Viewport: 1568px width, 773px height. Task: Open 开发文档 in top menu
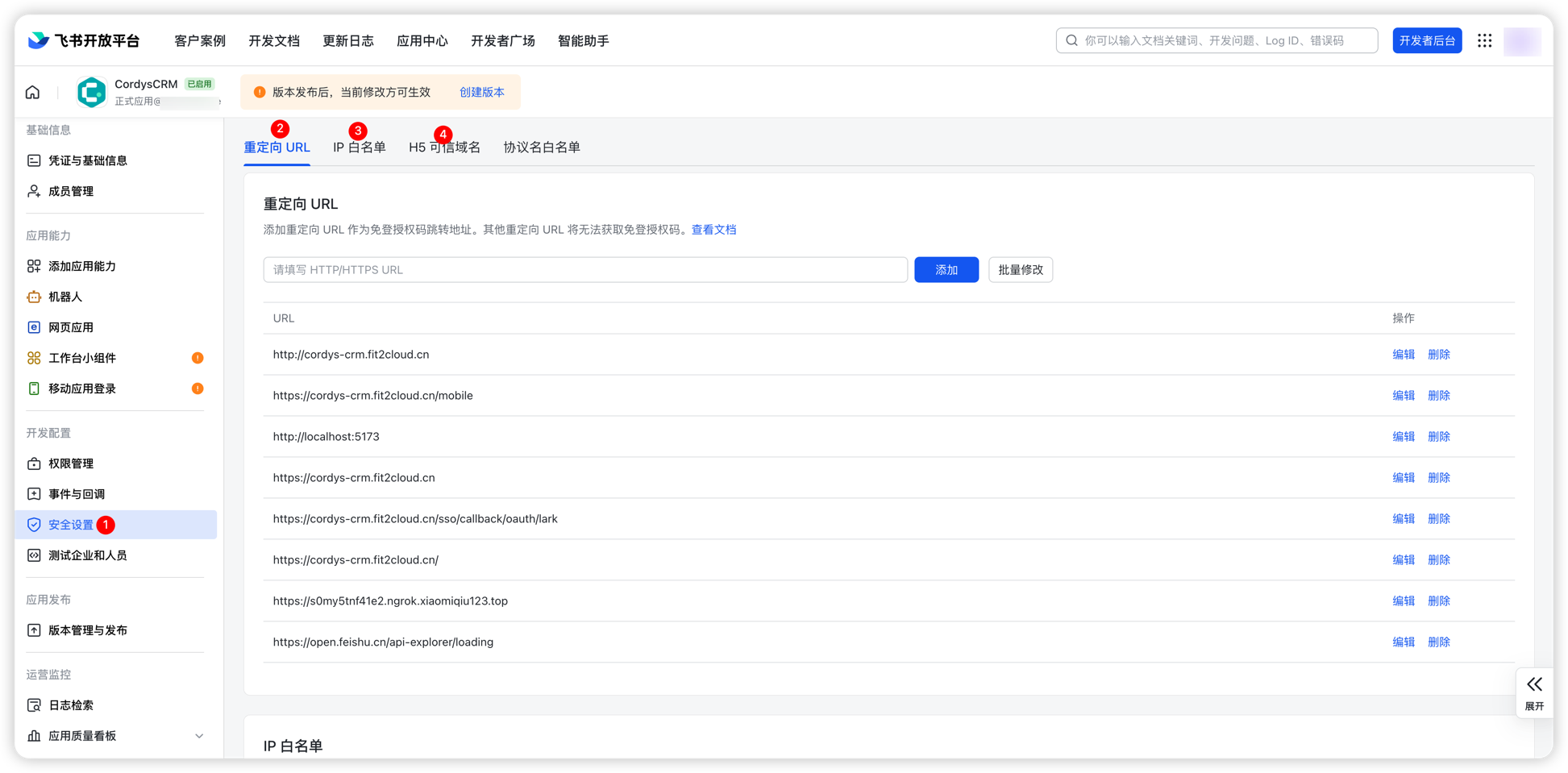click(274, 40)
